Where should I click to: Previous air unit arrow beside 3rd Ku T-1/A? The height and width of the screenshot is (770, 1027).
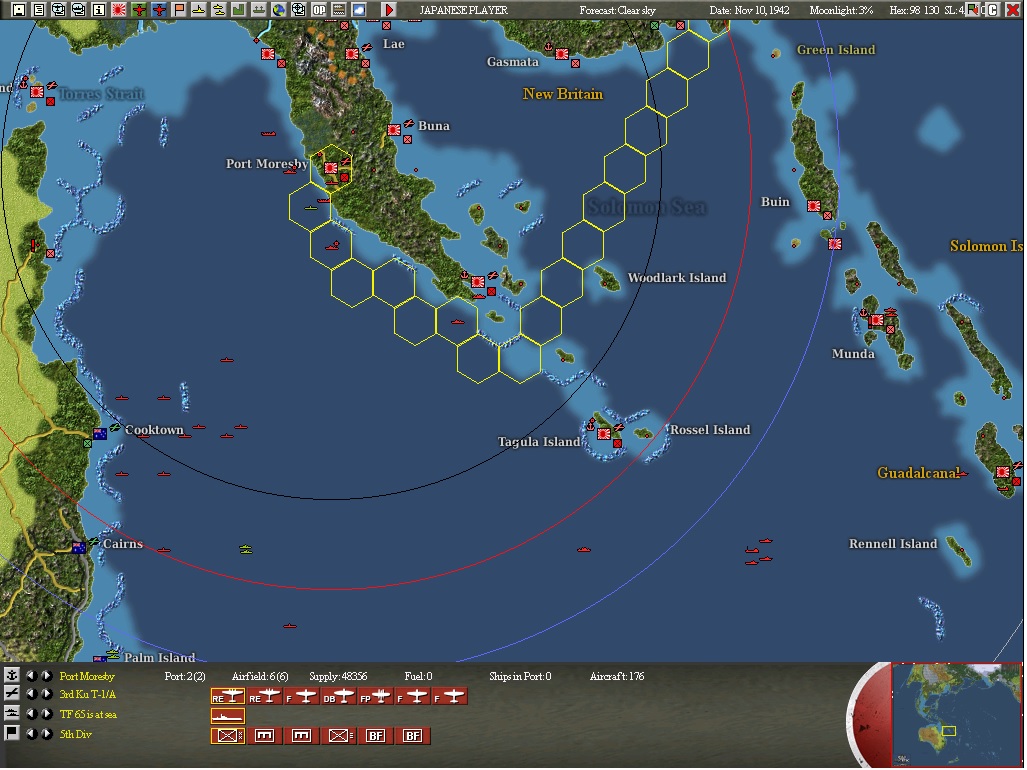30,694
